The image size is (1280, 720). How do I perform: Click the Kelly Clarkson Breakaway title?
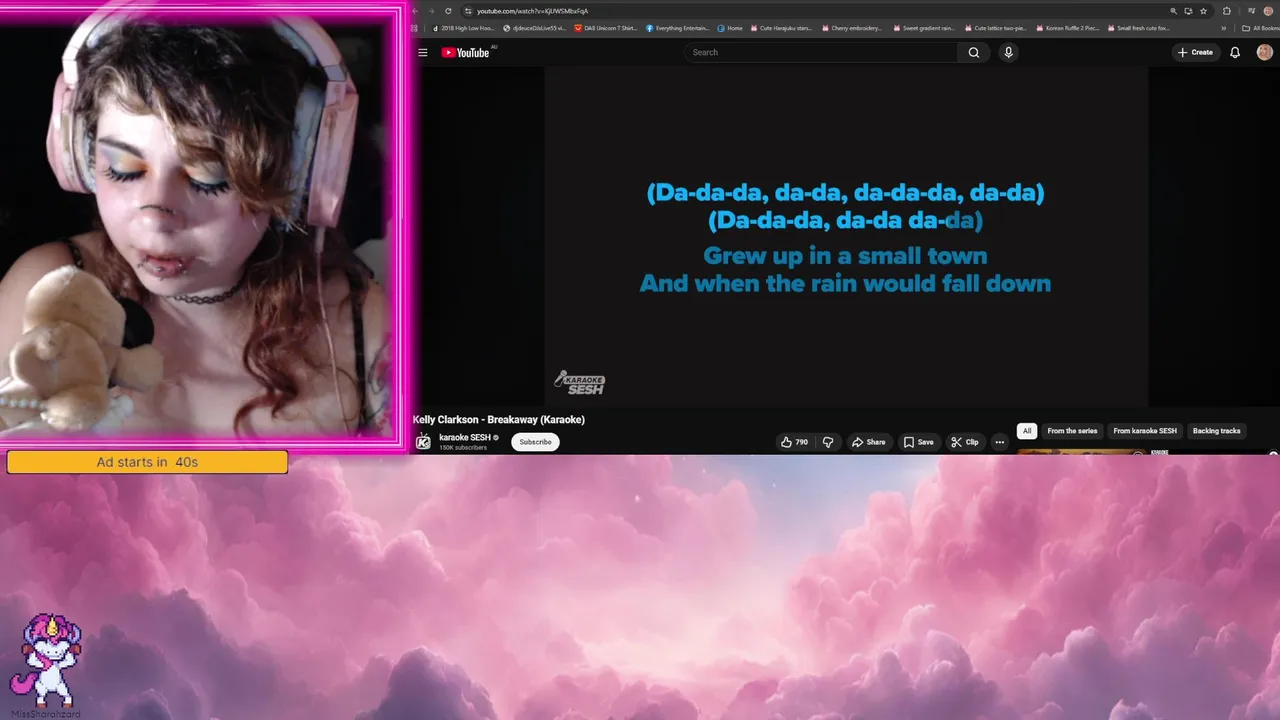498,419
